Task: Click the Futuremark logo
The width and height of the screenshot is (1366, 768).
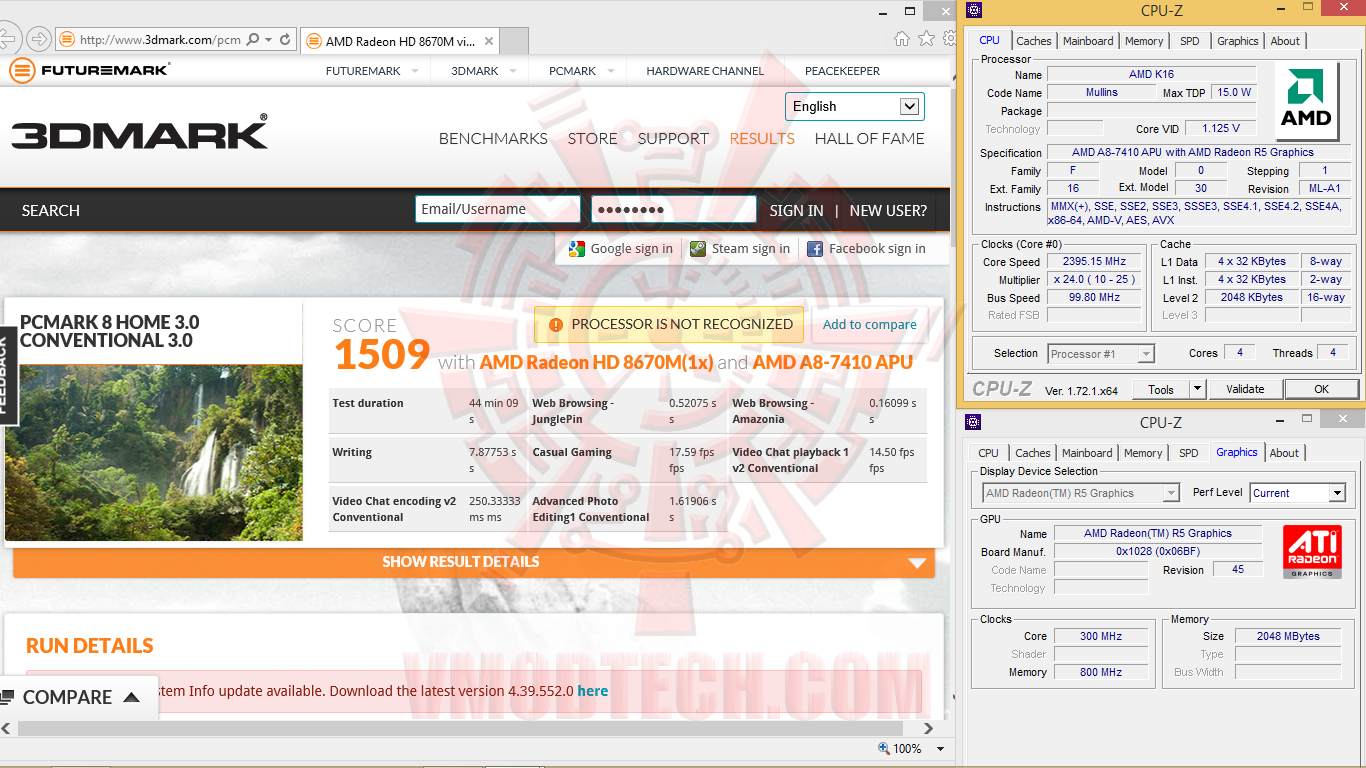Action: (90, 70)
